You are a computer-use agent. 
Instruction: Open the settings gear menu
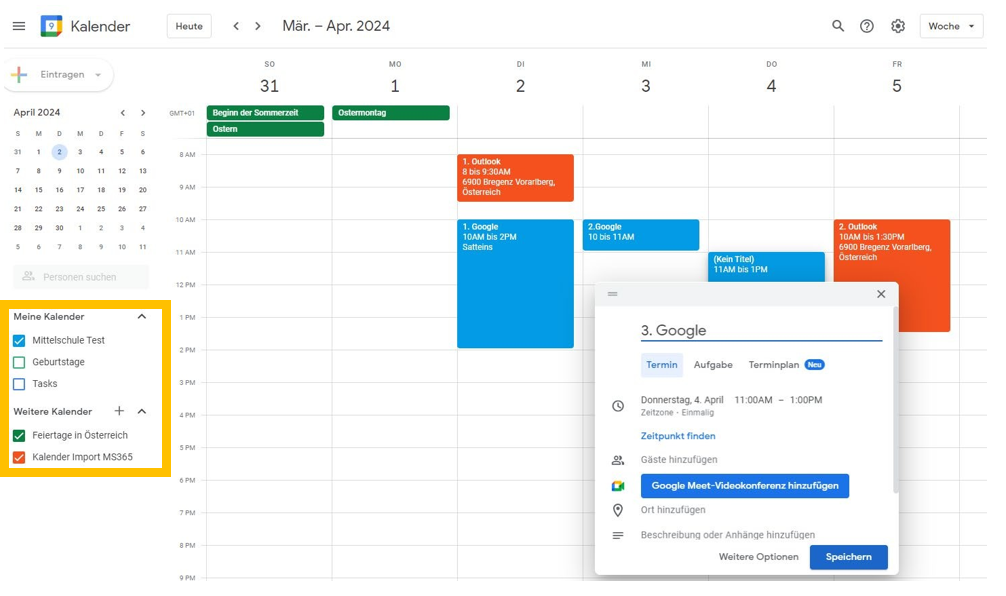[x=898, y=26]
